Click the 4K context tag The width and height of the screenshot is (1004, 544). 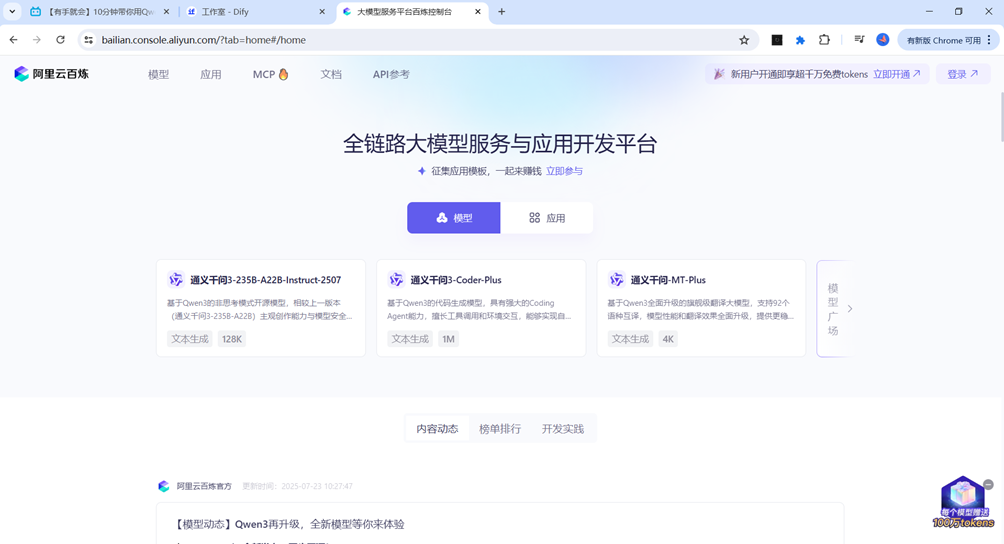(668, 339)
